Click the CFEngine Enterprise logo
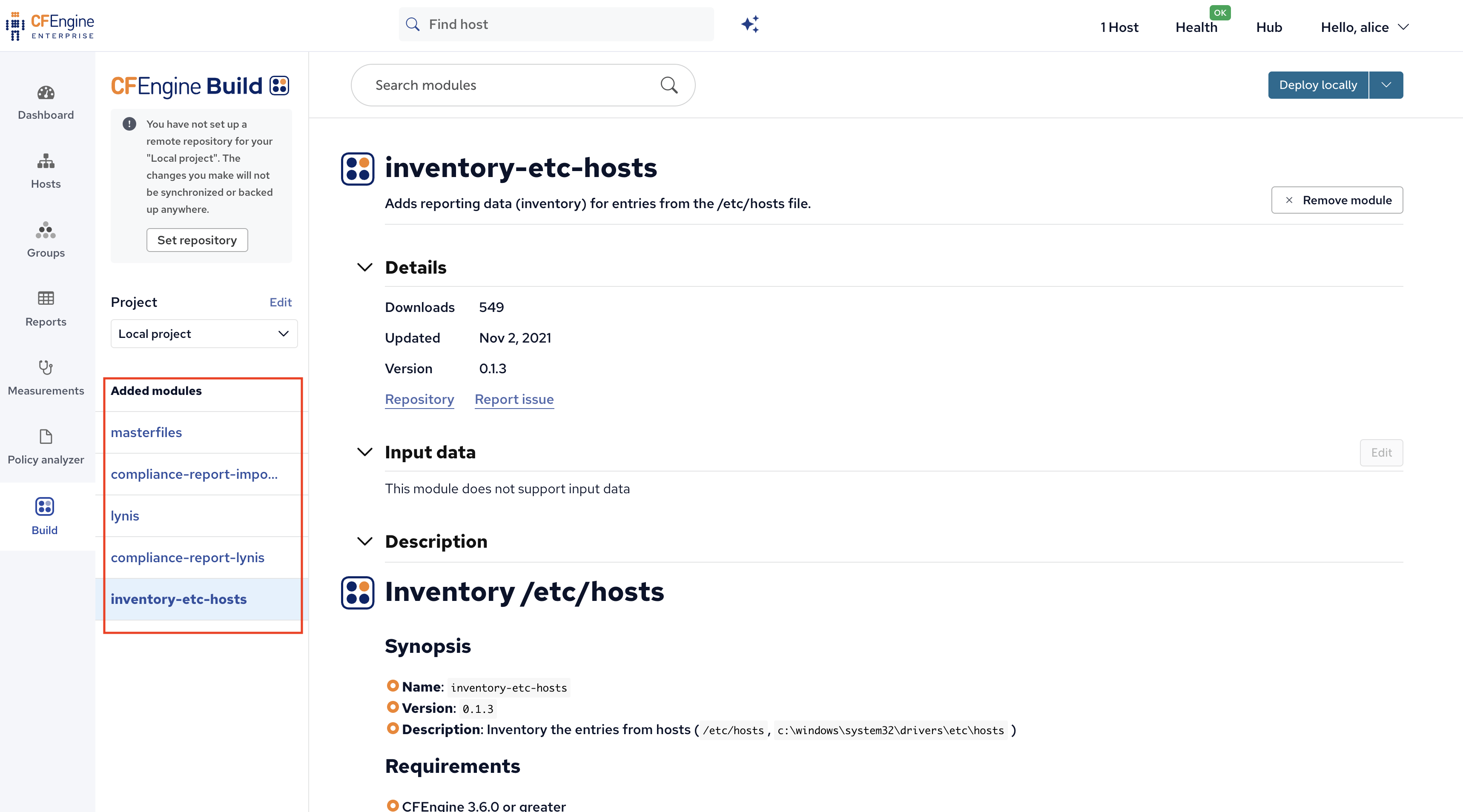Screen dimensions: 1463x812 coord(50,26)
